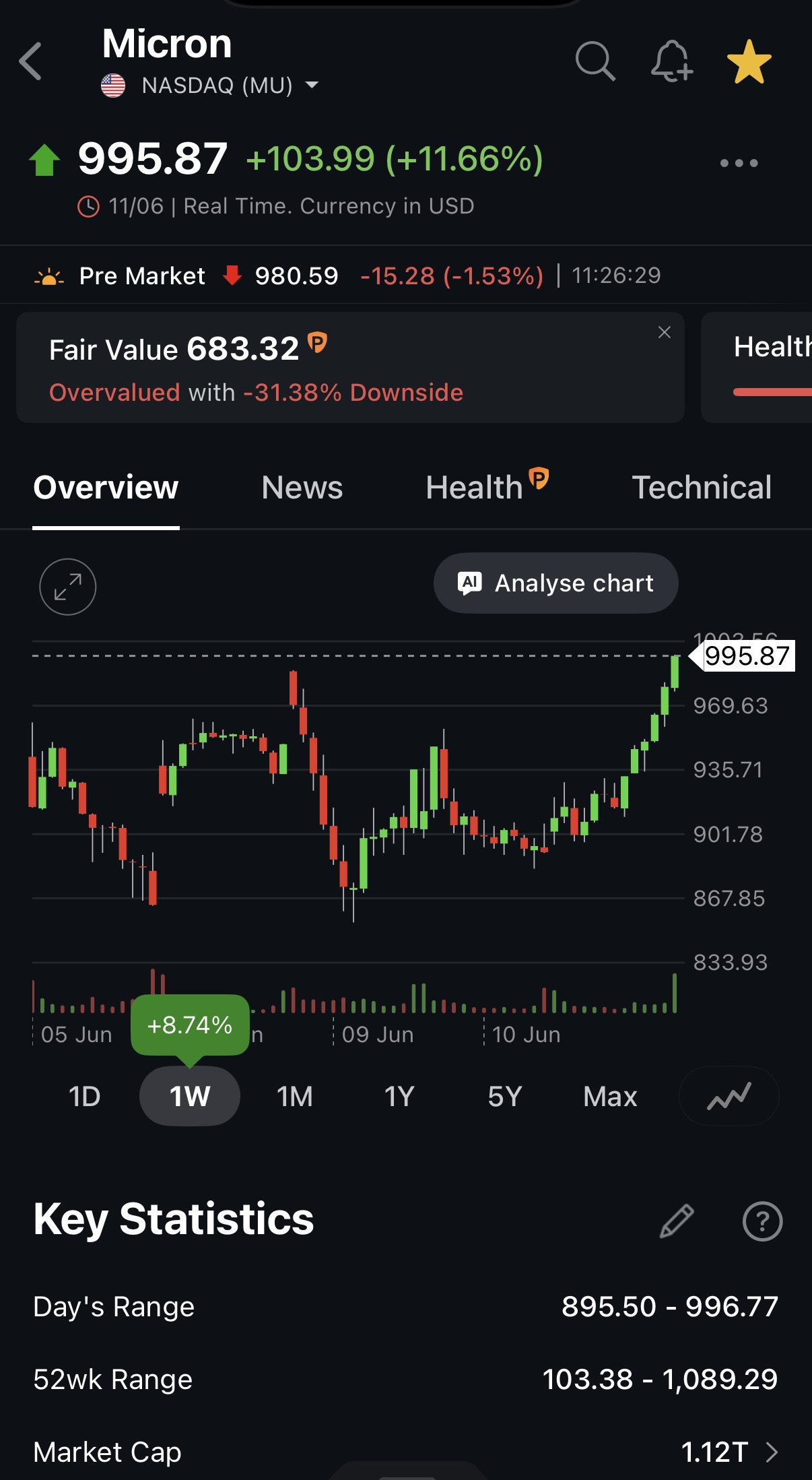
Task: Tap the Key Statistics heading
Action: (174, 1219)
